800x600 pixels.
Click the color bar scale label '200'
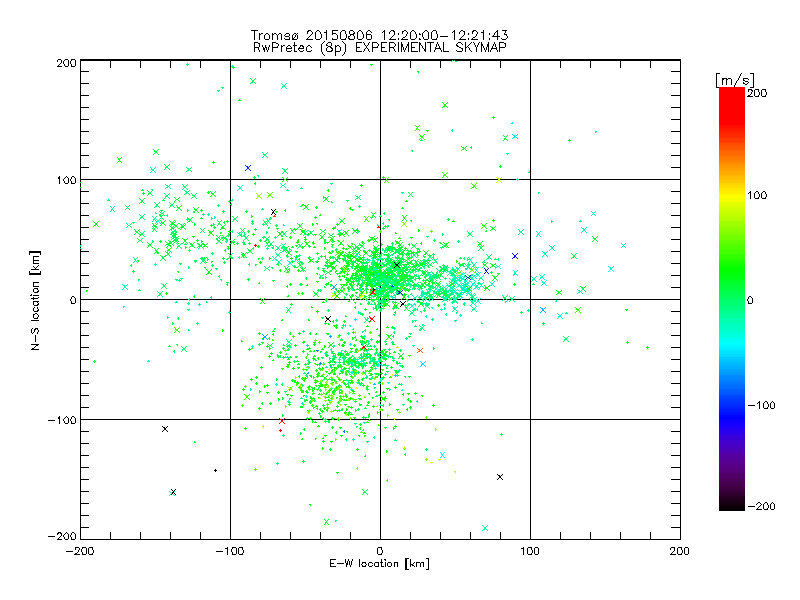pyautogui.click(x=757, y=93)
